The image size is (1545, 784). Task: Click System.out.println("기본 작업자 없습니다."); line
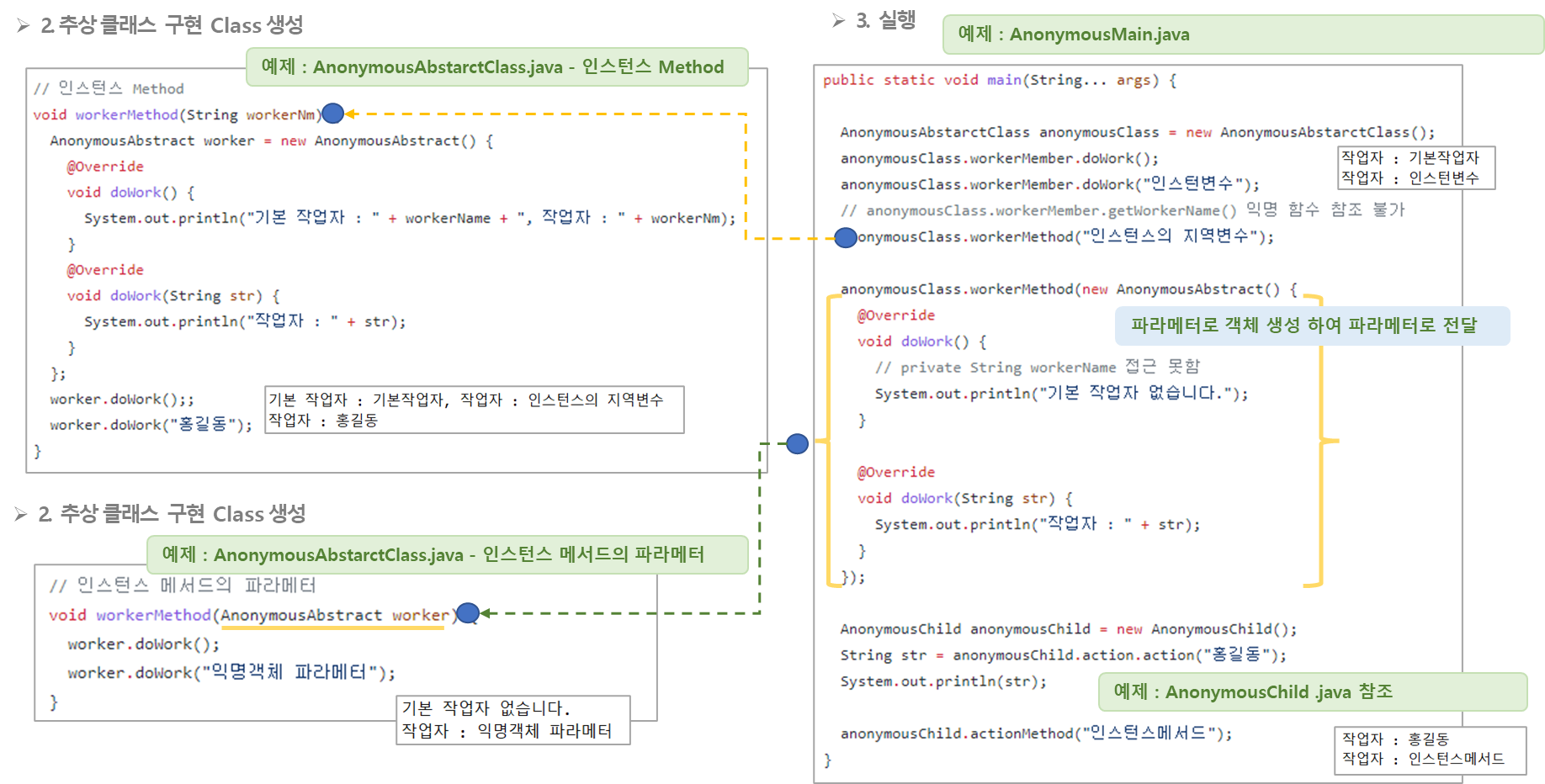coord(1061,393)
